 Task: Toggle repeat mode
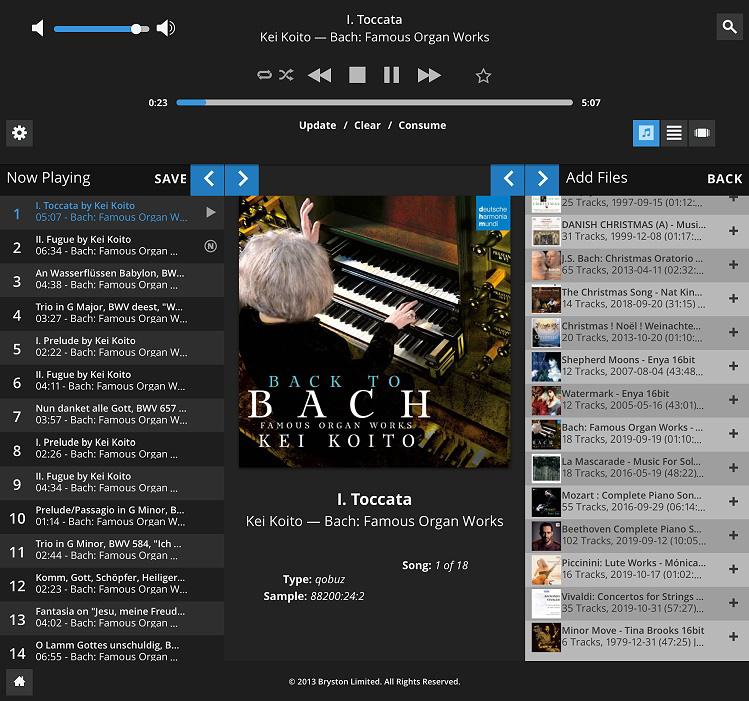[264, 75]
